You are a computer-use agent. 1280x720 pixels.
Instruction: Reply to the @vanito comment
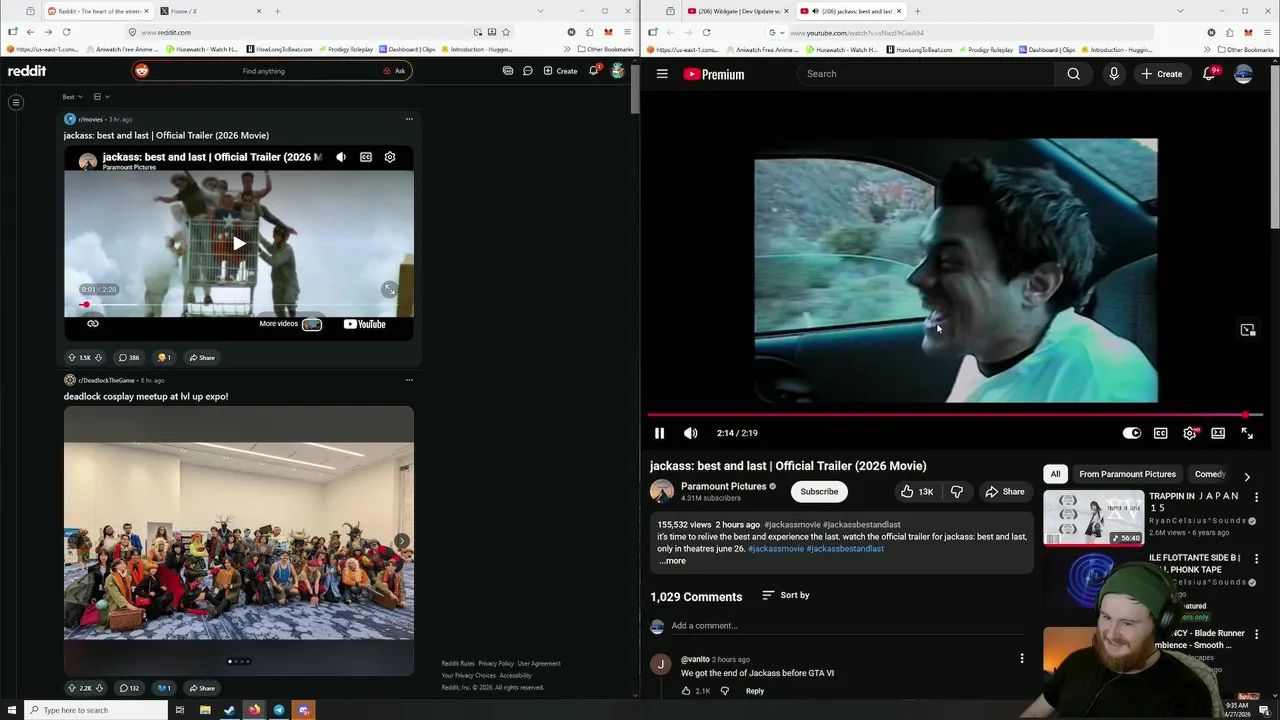click(755, 691)
